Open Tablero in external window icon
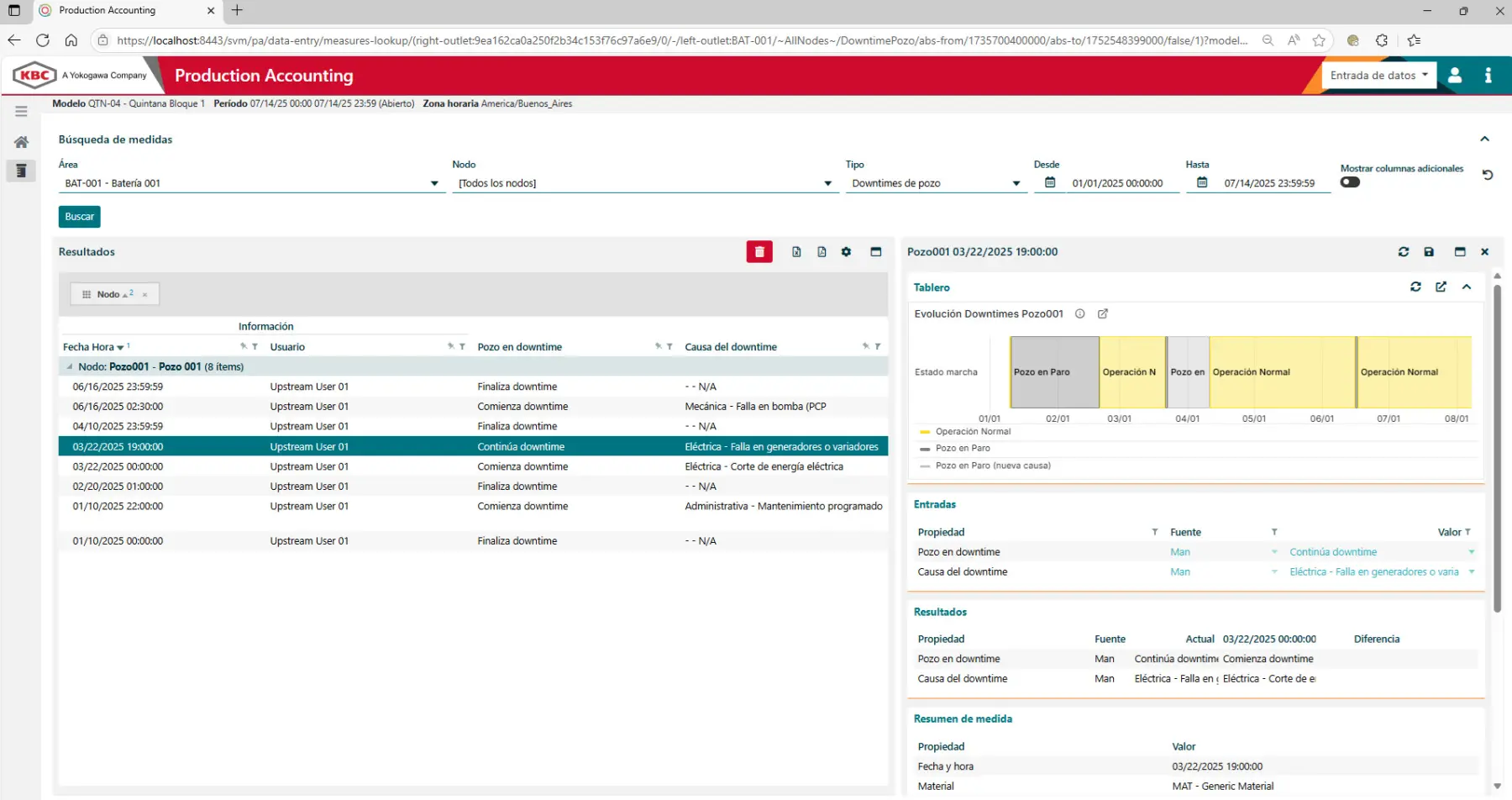The image size is (1512, 800). pos(1441,287)
